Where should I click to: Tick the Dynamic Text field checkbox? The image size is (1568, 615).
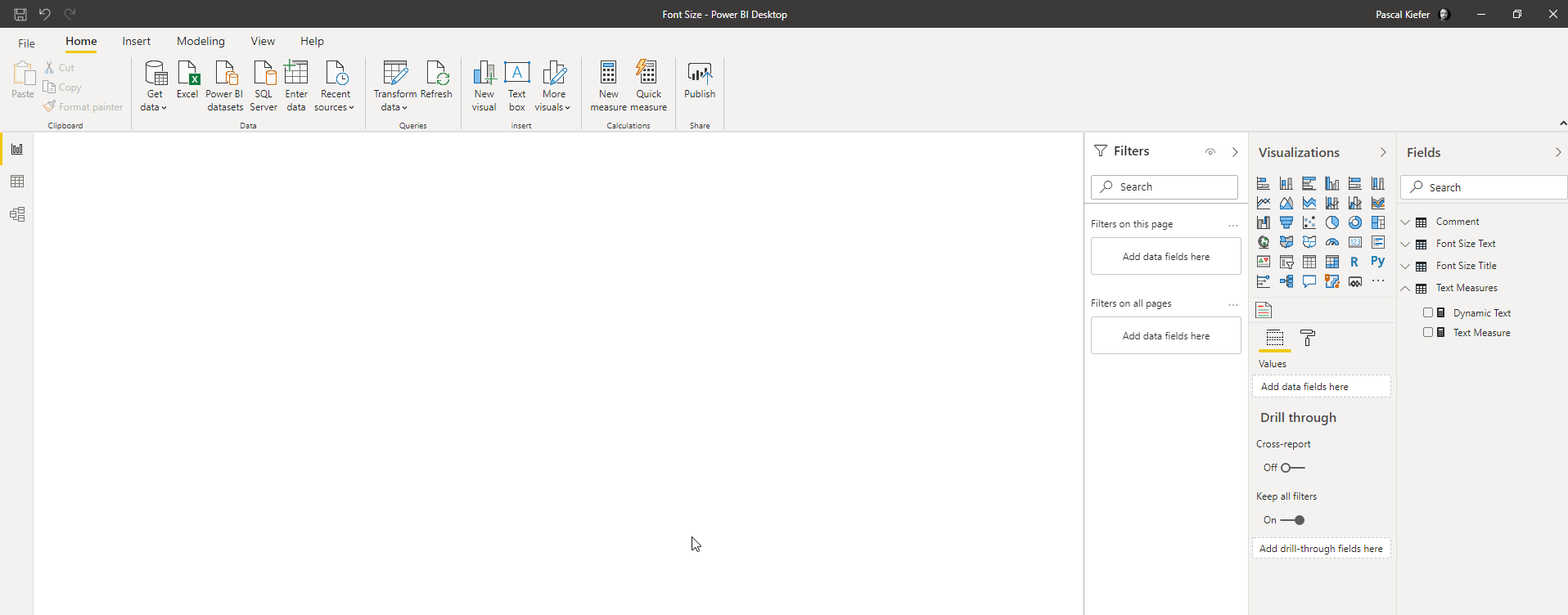[x=1428, y=312]
